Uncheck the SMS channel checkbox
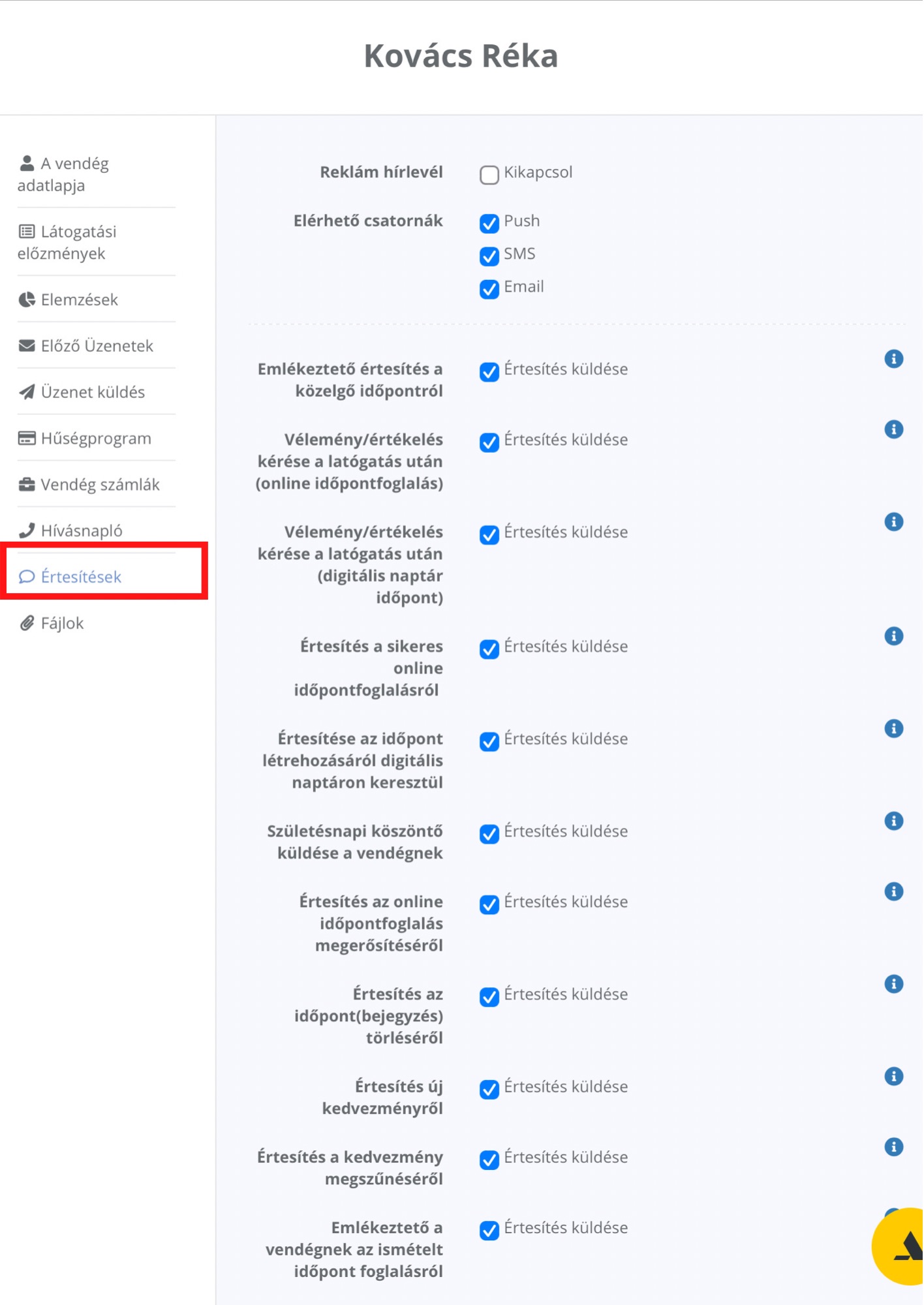924x1305 pixels. tap(489, 256)
